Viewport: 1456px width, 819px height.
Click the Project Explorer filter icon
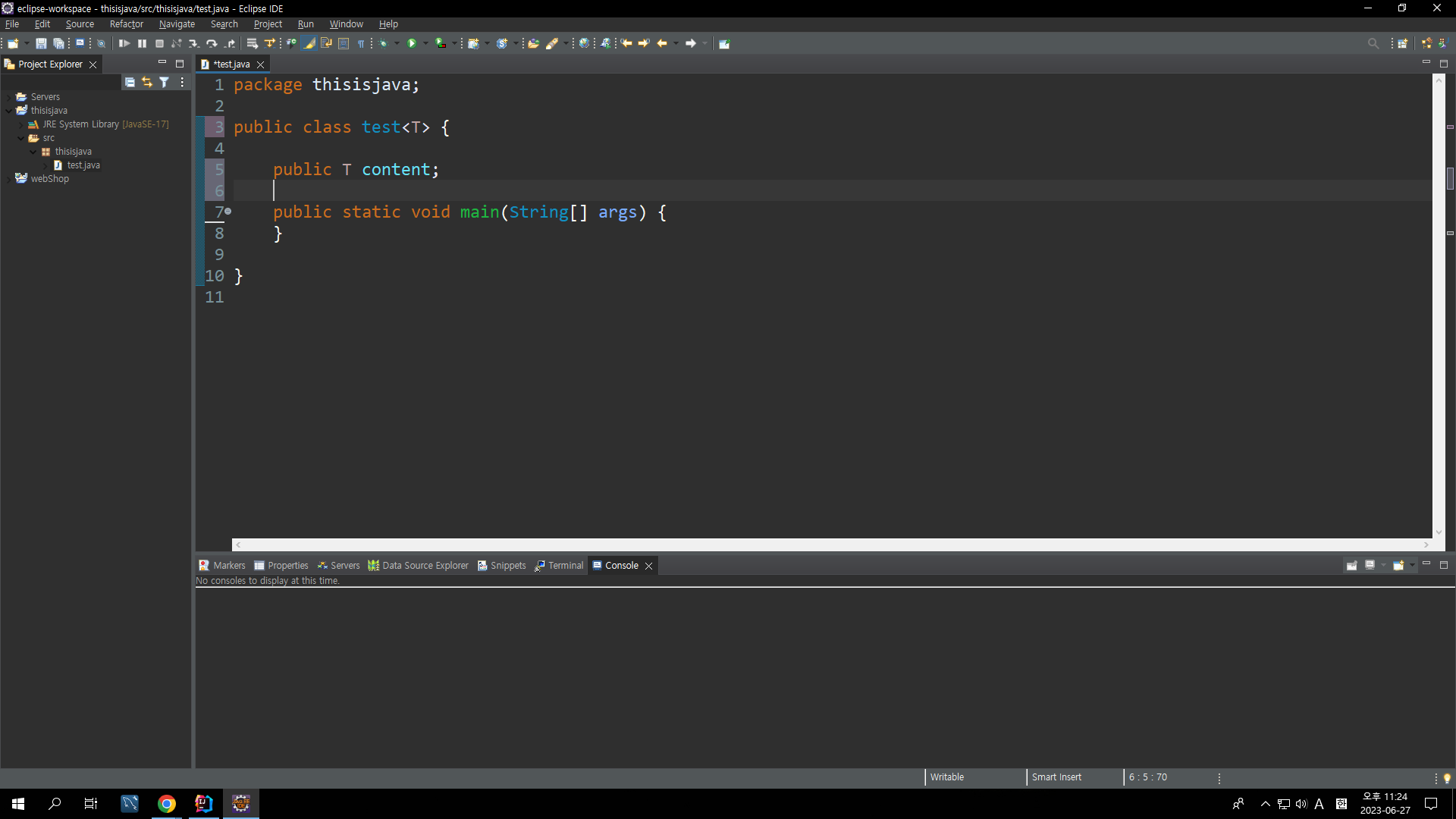tap(164, 82)
